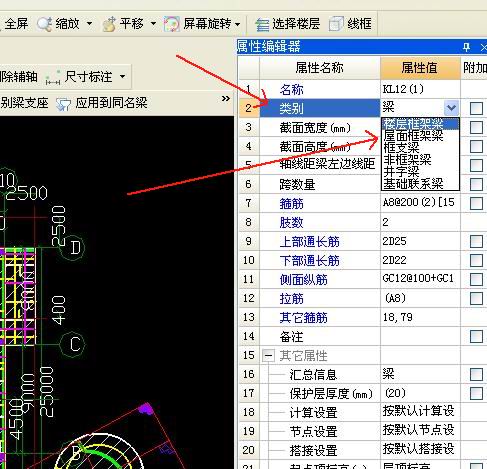This screenshot has width=487, height=469.
Task: Select the 类别 property row
Action: [x=320, y=108]
